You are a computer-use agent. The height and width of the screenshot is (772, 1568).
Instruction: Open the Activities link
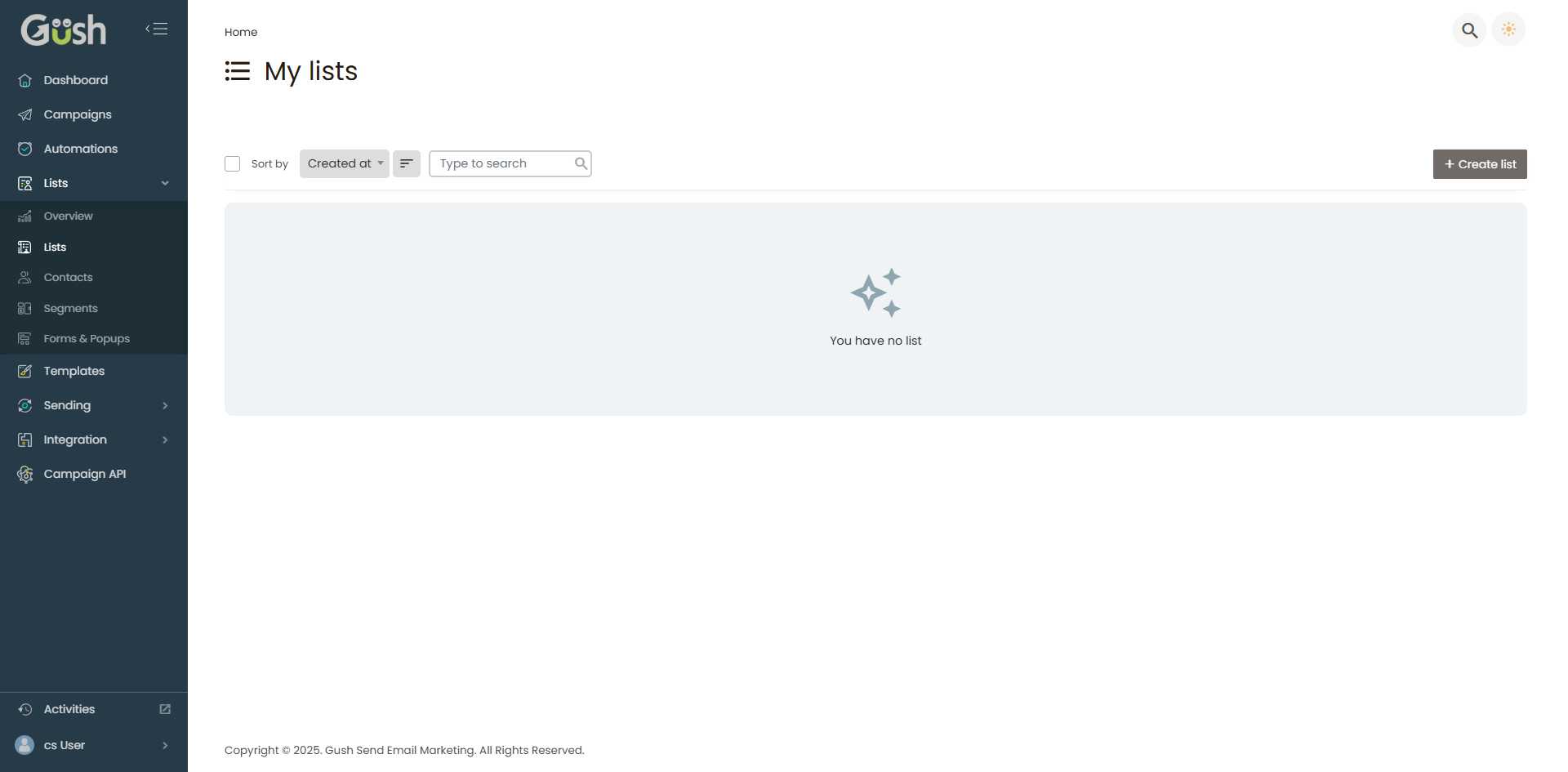[x=94, y=709]
